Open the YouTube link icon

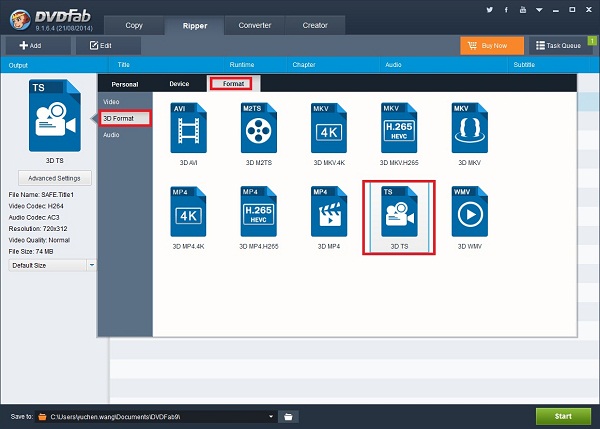tap(523, 10)
